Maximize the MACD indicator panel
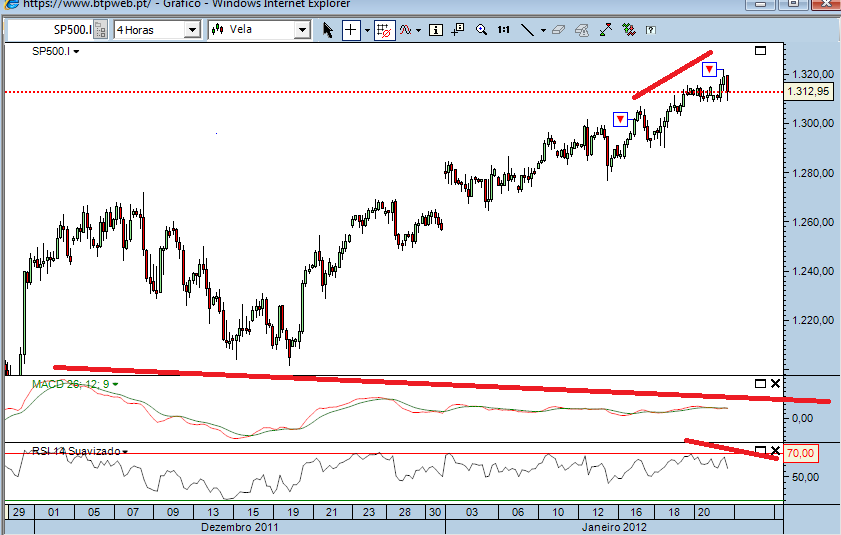Image resolution: width=841 pixels, height=535 pixels. (x=760, y=384)
